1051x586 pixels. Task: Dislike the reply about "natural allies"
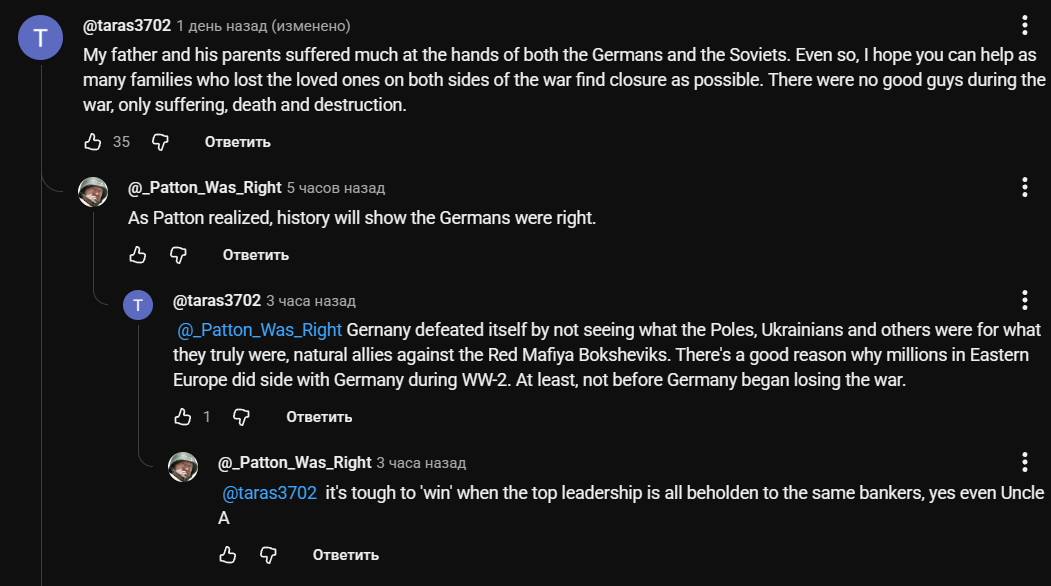click(241, 416)
